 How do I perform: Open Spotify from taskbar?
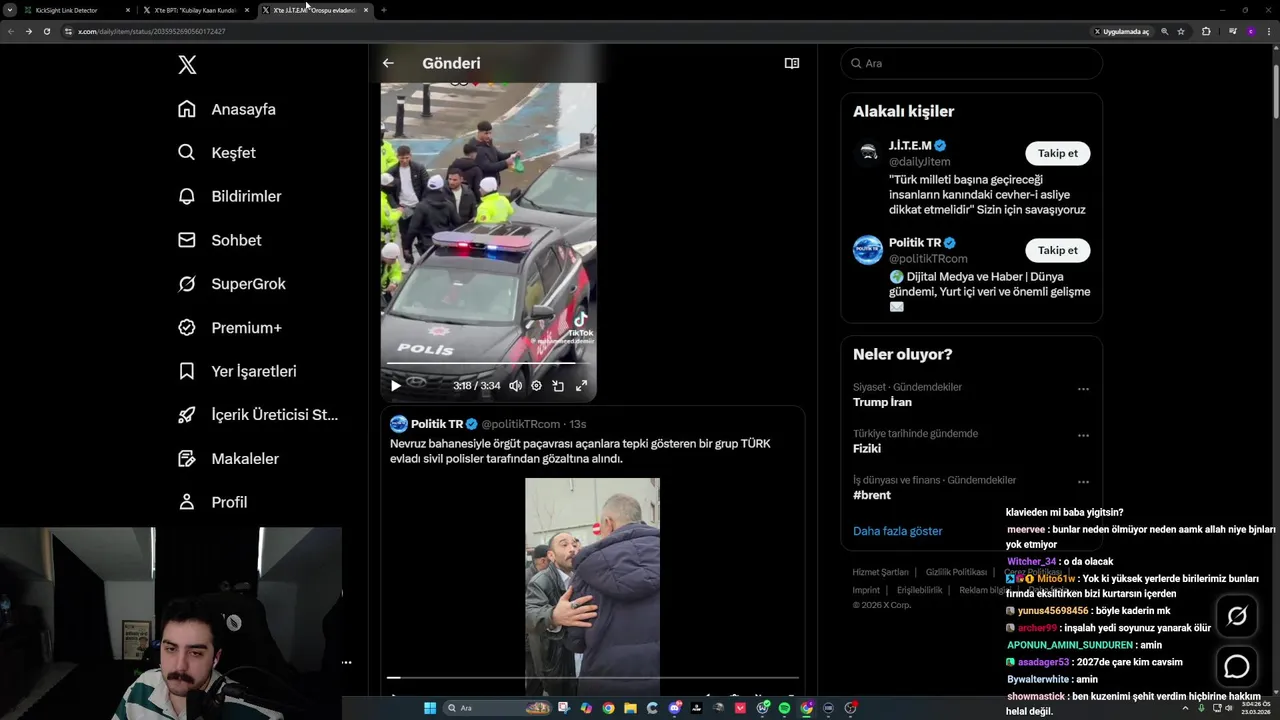(x=784, y=708)
